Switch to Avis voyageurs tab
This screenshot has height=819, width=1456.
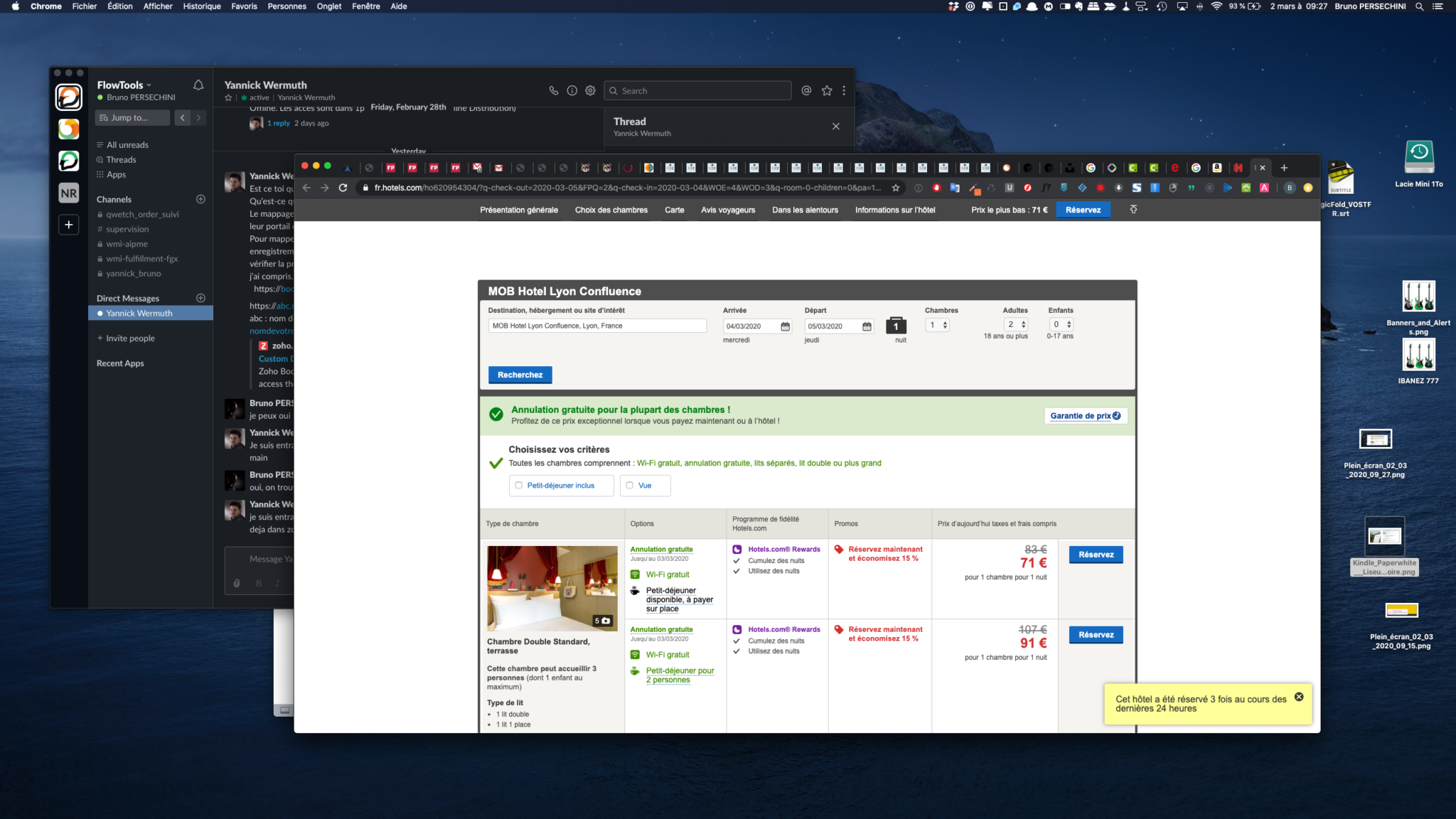(727, 210)
